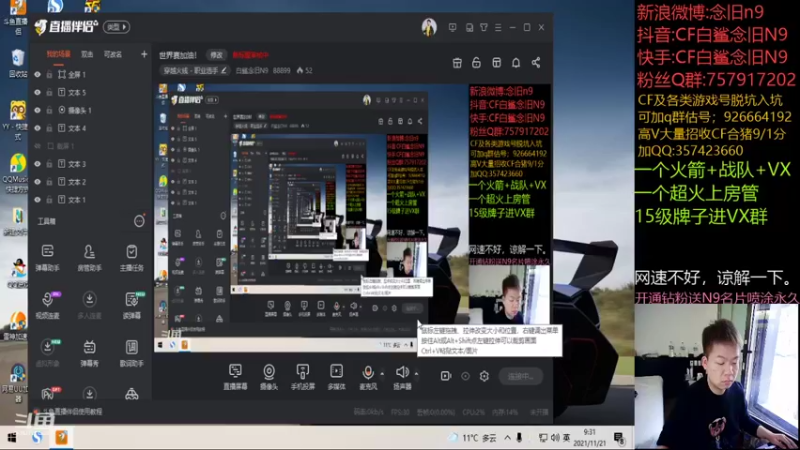800x450 pixels.
Task: Open the 视频连麦 tool
Action: point(47,305)
